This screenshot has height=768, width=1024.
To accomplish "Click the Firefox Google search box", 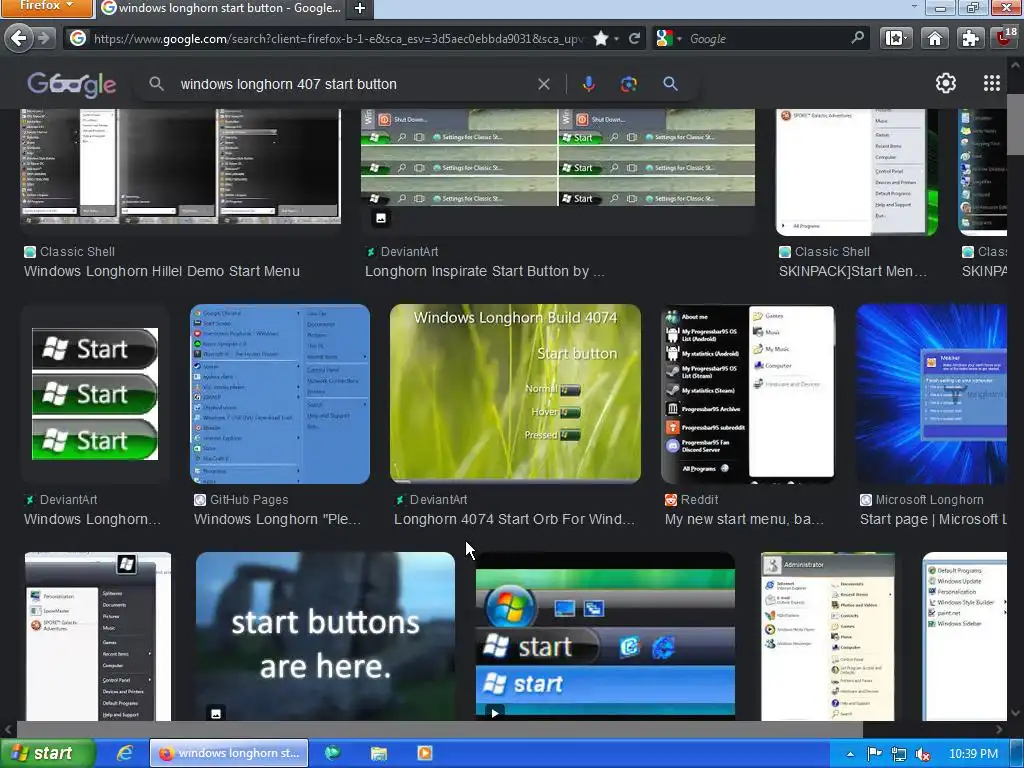I will point(767,39).
